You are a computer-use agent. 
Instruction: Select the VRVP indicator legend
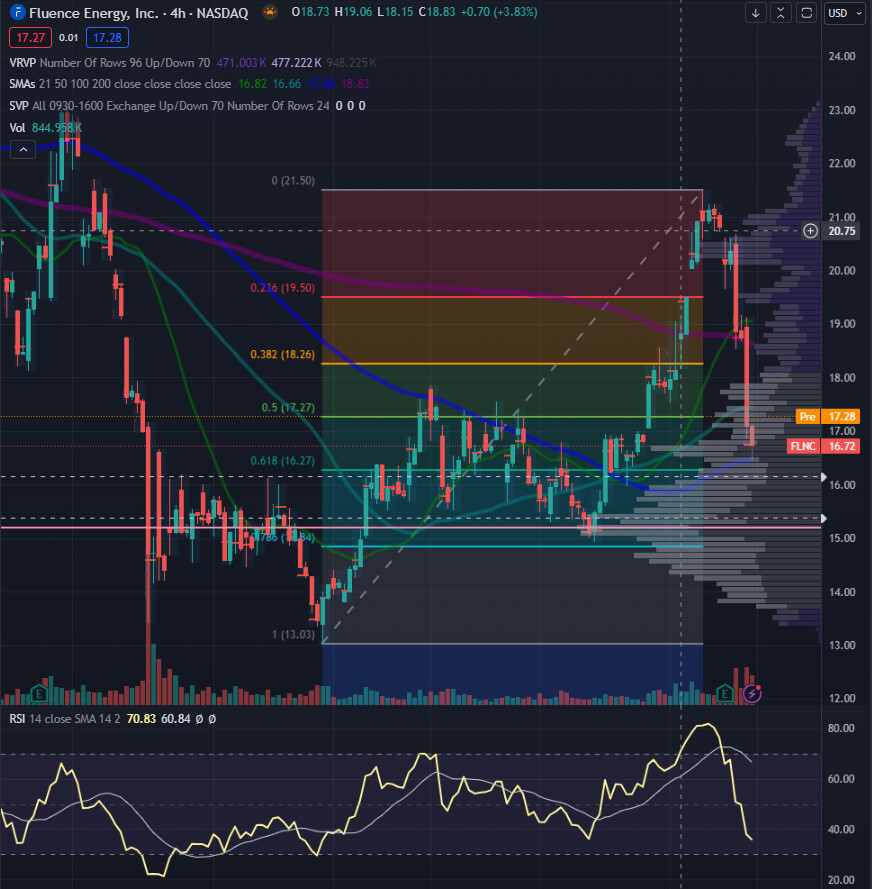coord(20,62)
